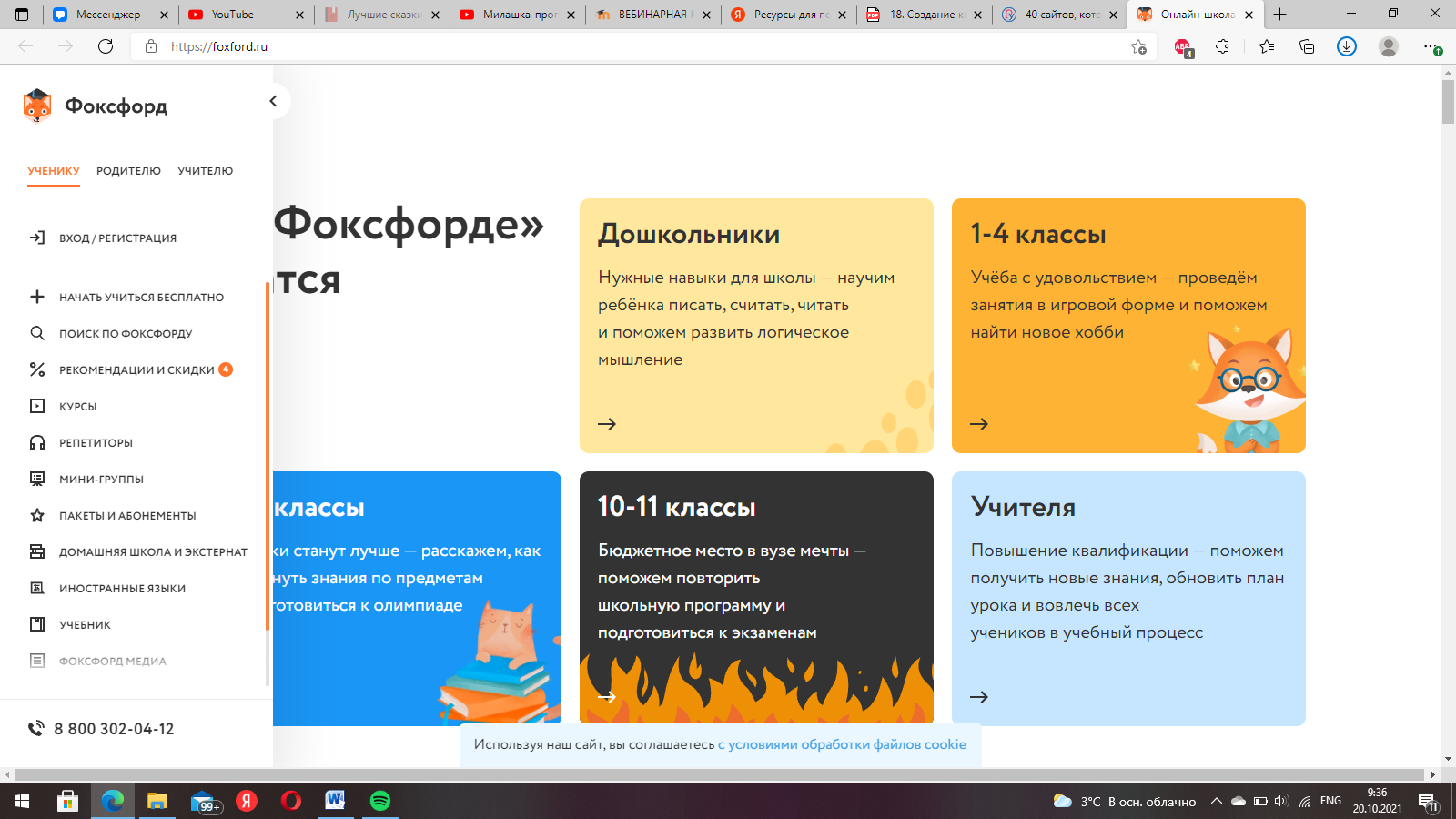Click the percent icon for recommendations and discounts
This screenshot has height=819, width=1456.
pos(37,369)
